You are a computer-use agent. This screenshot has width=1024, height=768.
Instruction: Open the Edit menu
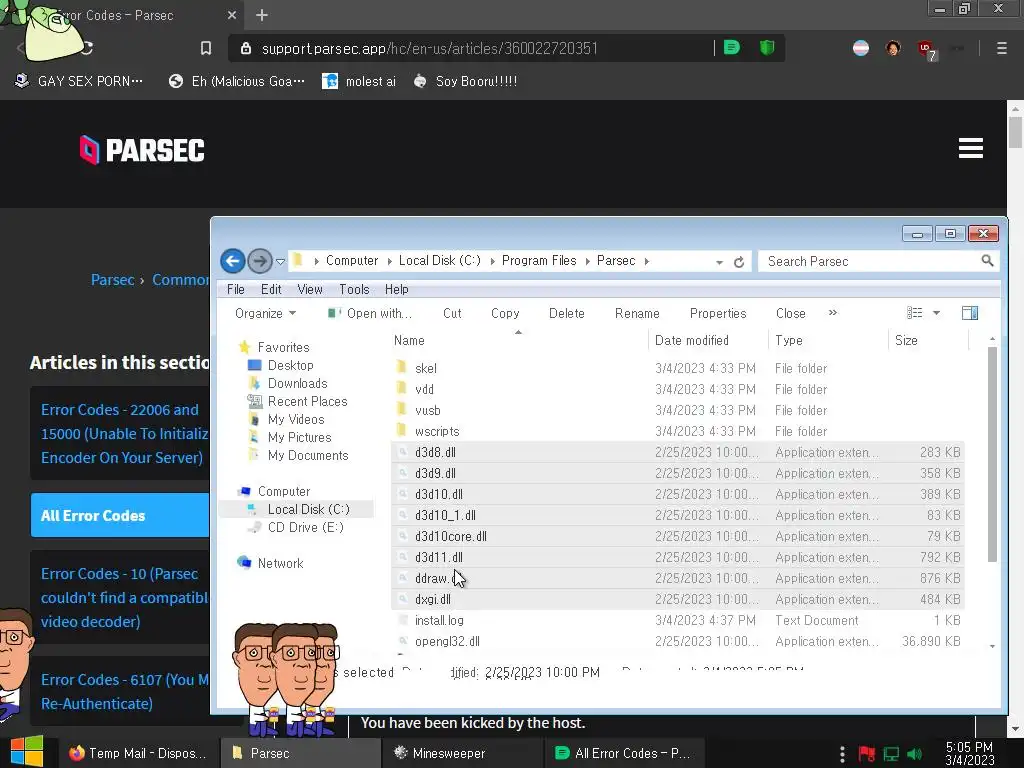pyautogui.click(x=271, y=289)
